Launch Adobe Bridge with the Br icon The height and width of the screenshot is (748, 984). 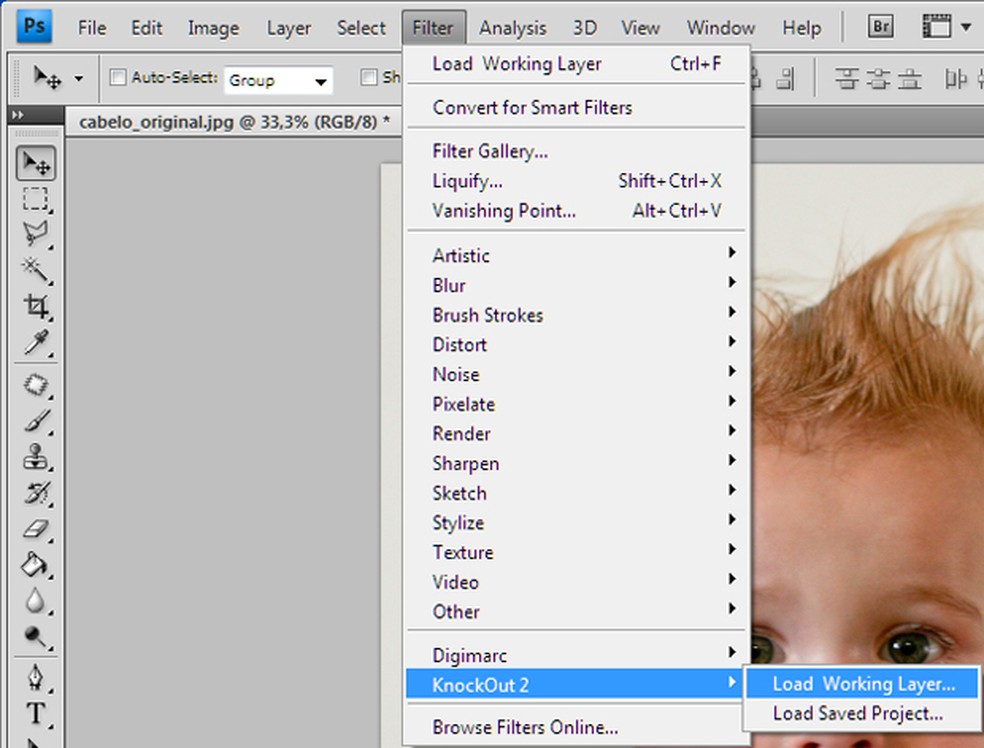tap(880, 26)
